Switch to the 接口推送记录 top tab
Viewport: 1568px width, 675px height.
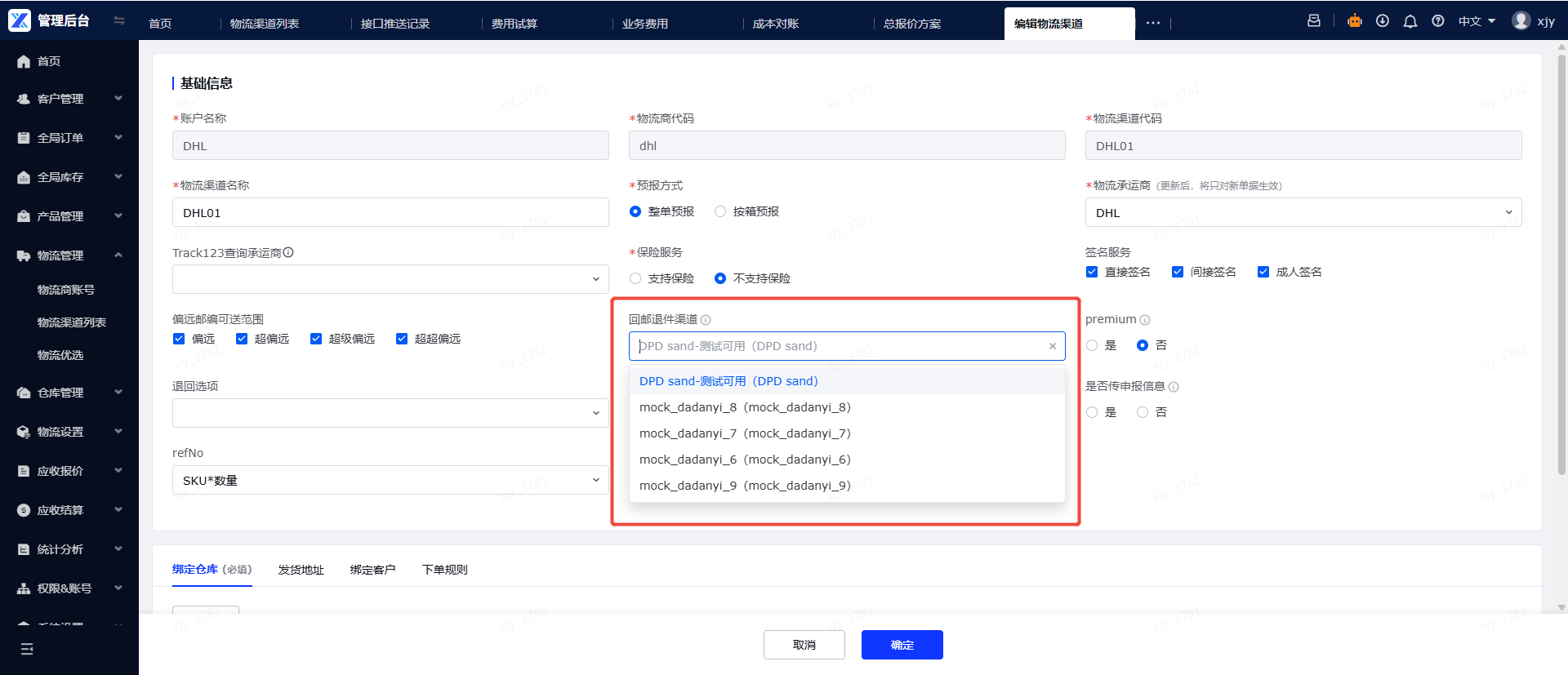click(x=395, y=24)
